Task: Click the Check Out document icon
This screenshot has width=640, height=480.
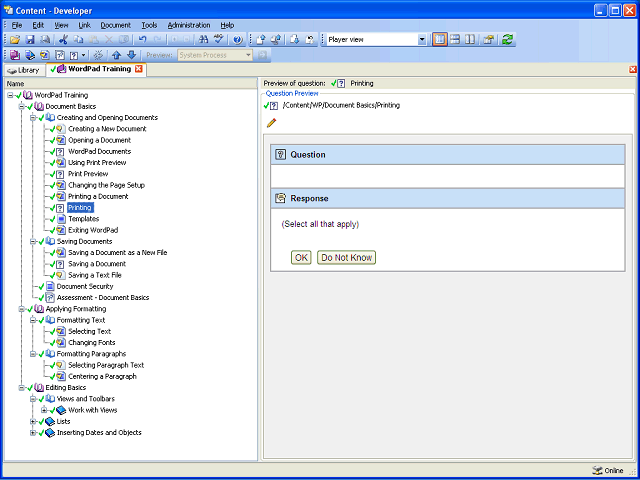Action: coord(295,40)
